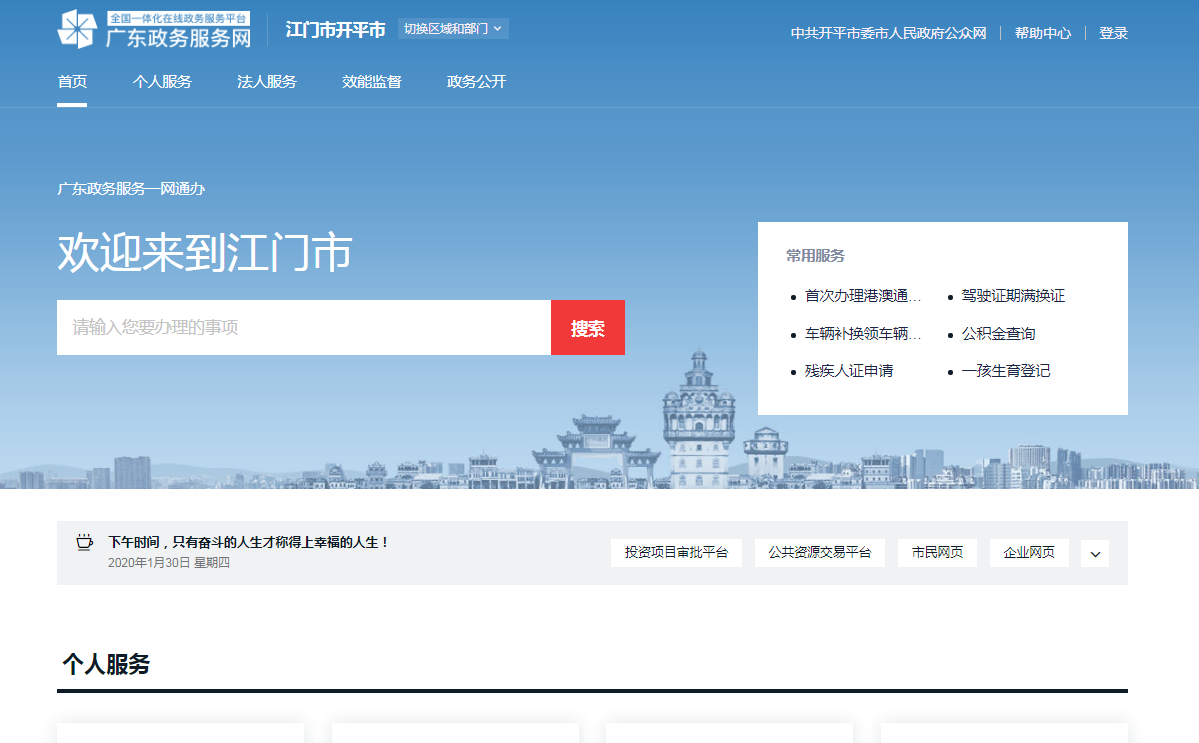Open the 政务公开 tab

(477, 82)
